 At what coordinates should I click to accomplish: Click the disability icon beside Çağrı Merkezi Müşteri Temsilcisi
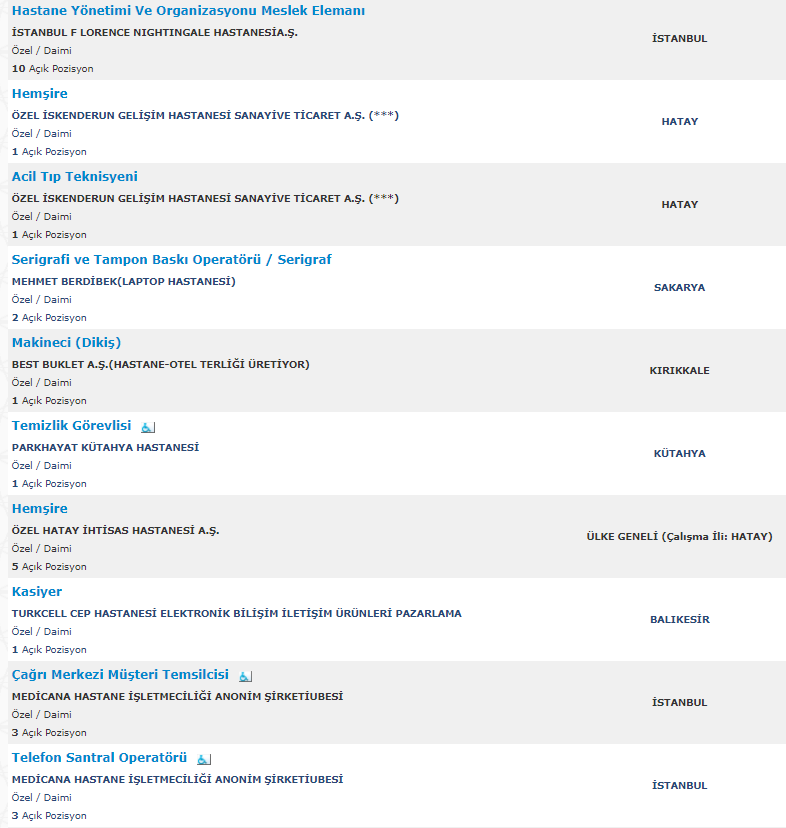246,676
